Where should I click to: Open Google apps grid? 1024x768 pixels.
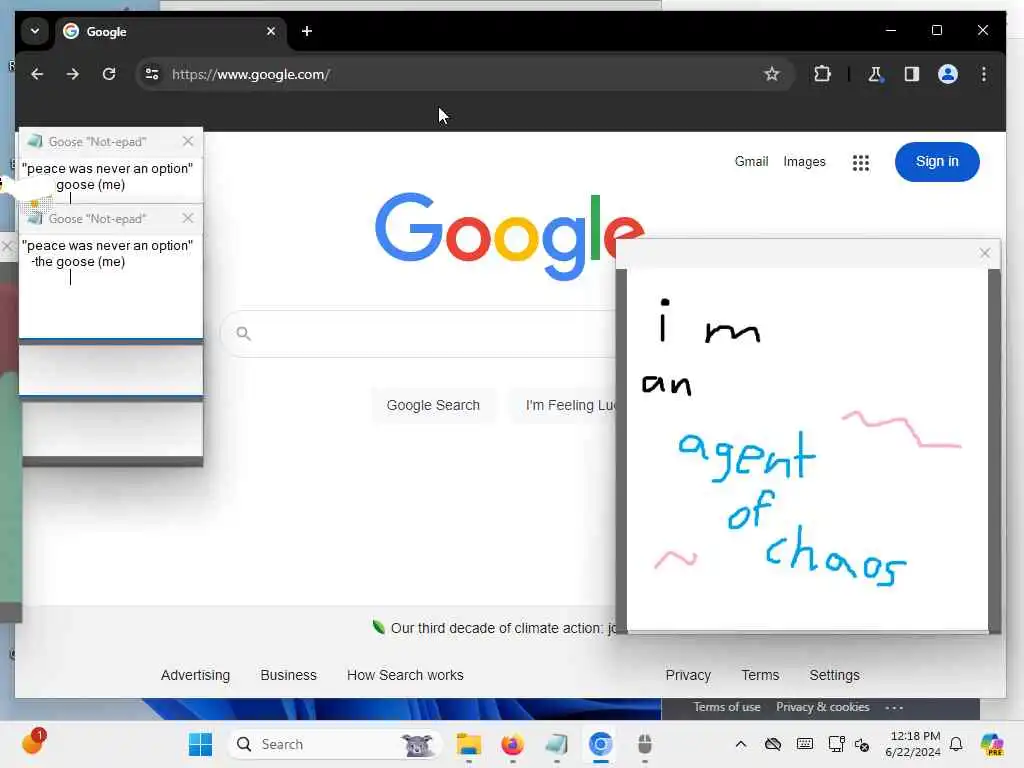(861, 163)
